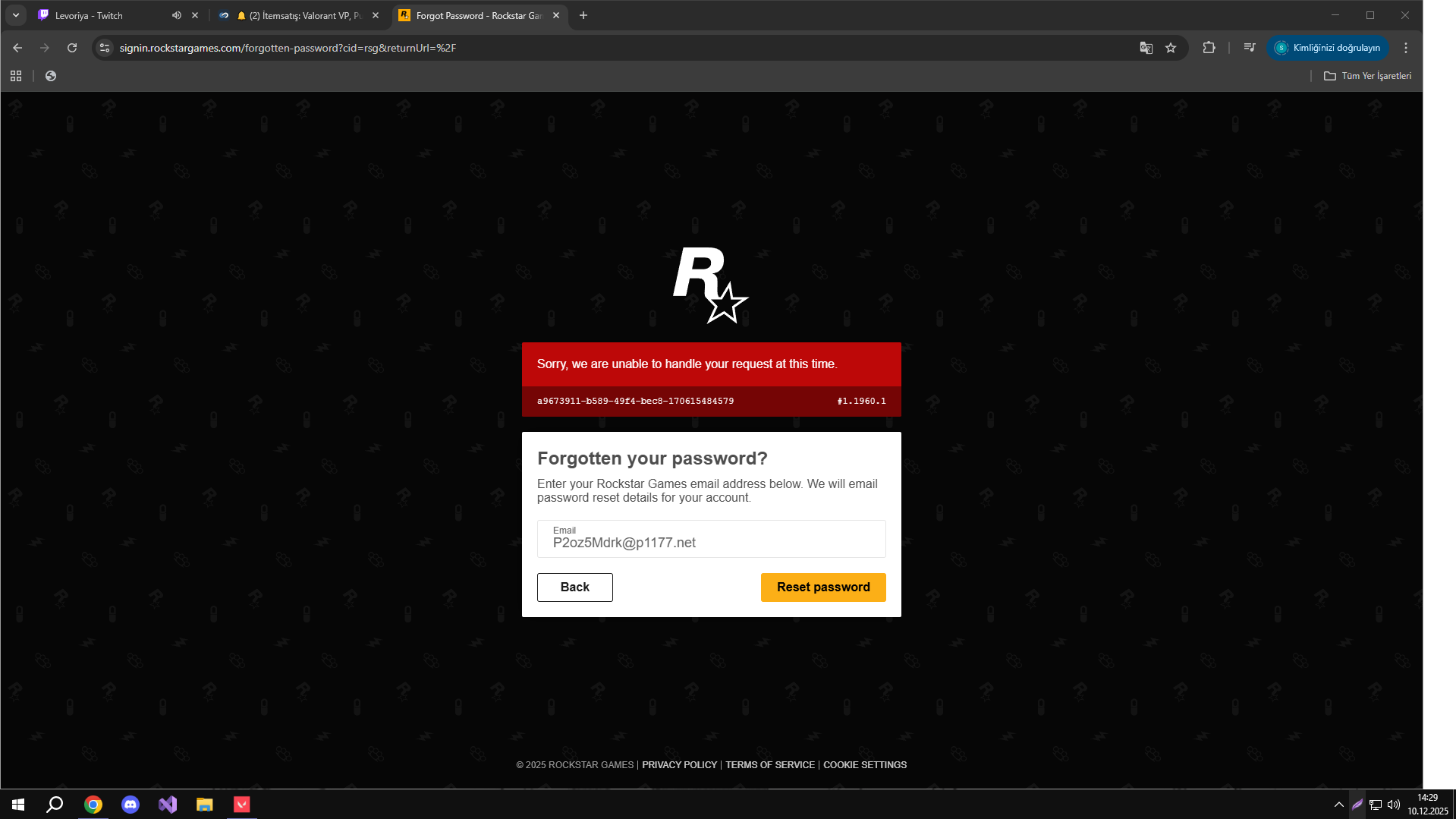Open the network tray icon
Image resolution: width=1456 pixels, height=819 pixels.
pos(1376,805)
